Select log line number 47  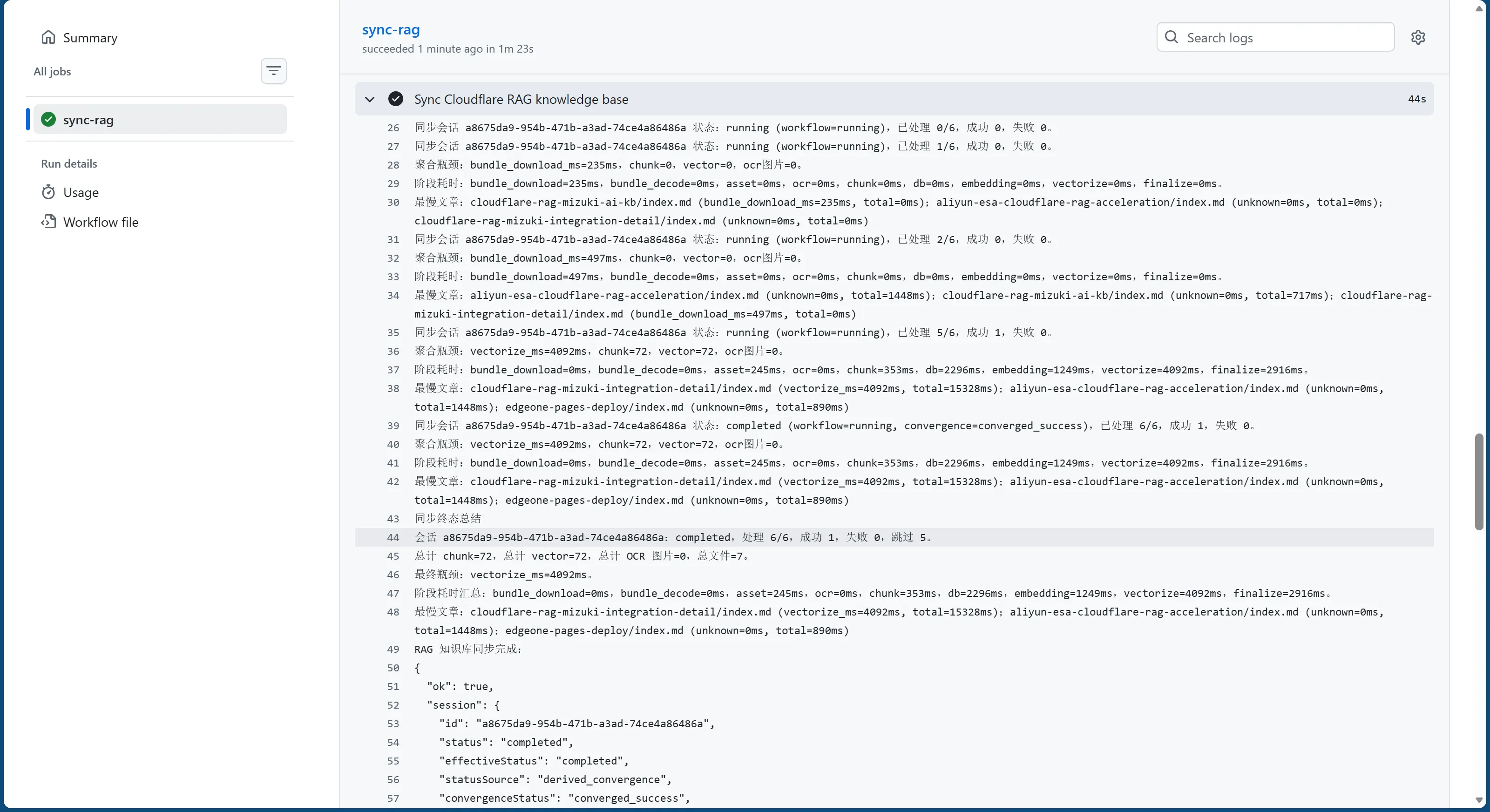point(393,593)
